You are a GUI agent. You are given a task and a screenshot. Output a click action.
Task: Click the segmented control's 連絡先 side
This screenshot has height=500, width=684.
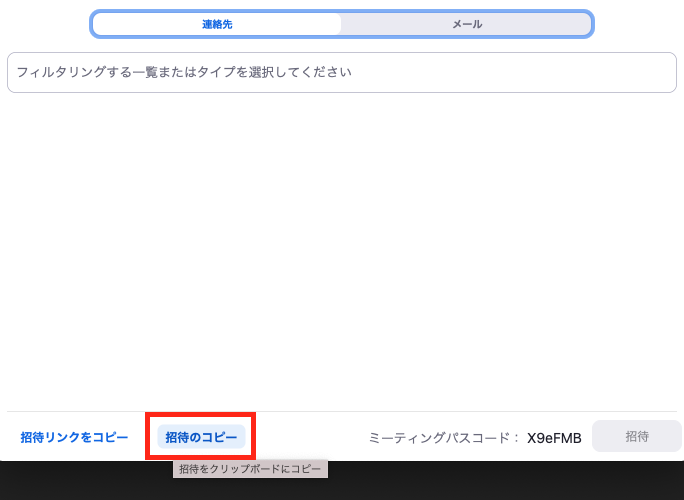point(216,24)
